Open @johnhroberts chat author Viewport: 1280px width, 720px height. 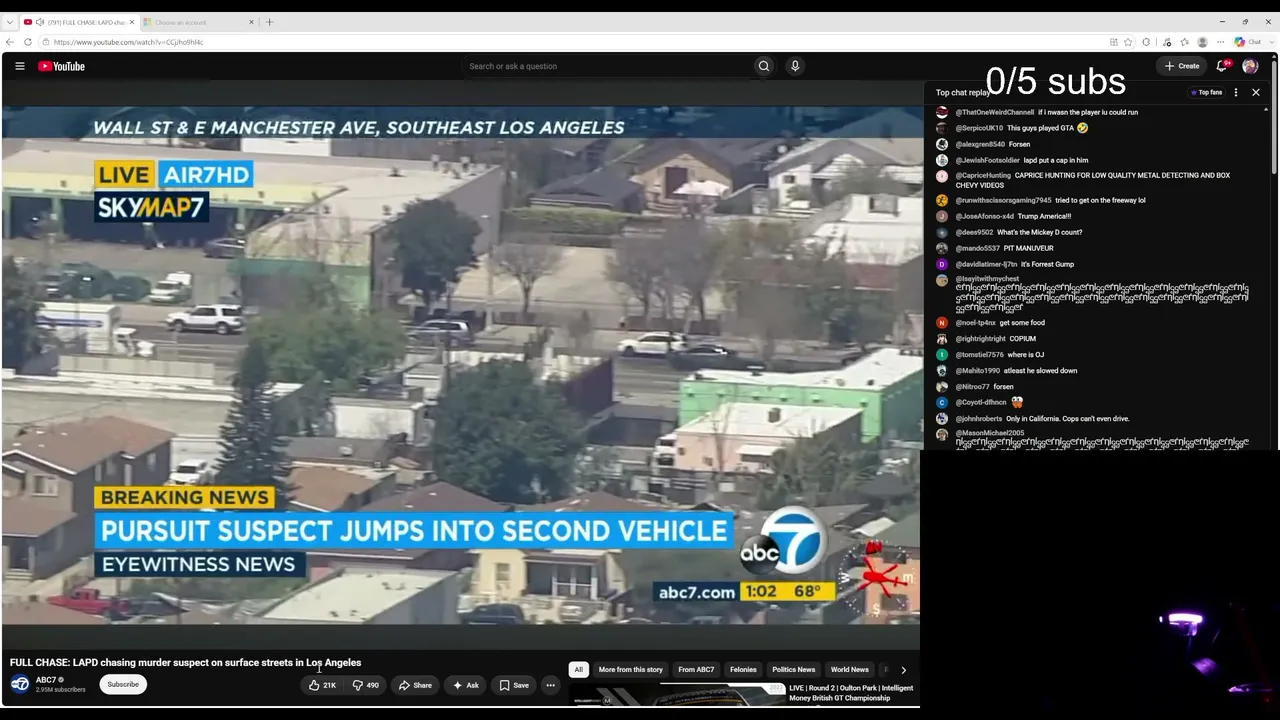click(979, 419)
